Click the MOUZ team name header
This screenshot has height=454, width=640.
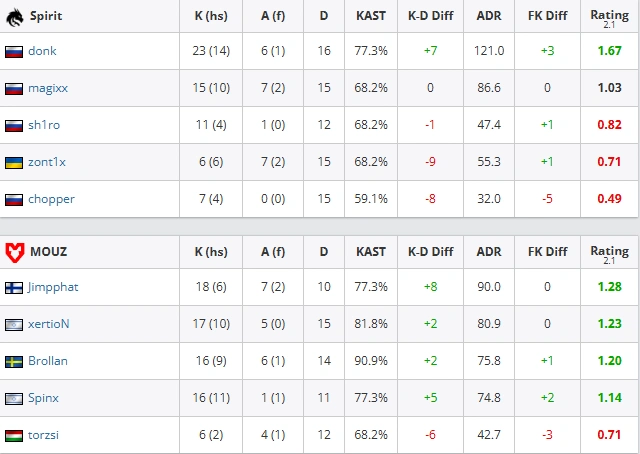click(48, 250)
